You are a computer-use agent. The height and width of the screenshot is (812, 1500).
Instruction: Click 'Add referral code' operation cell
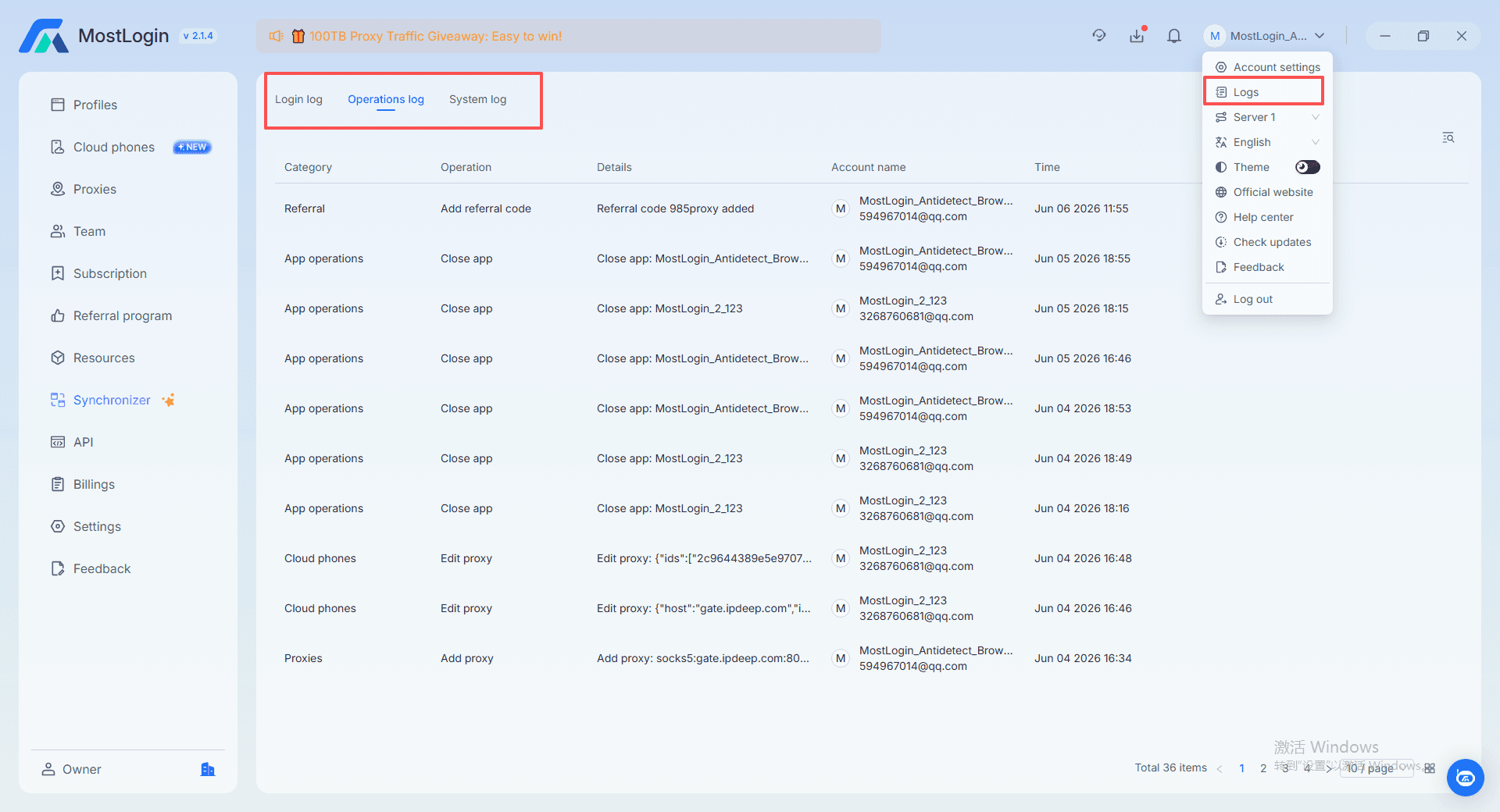486,208
